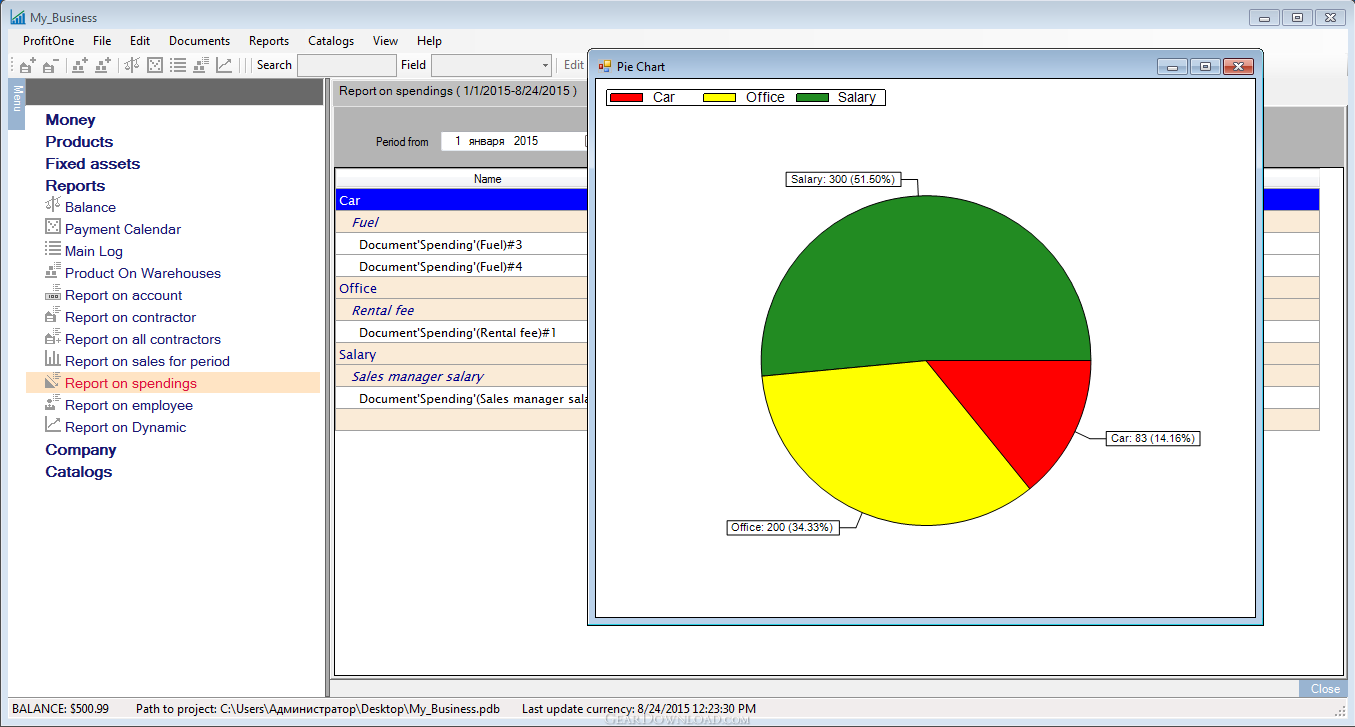Click the first boxes-plus toolbar icon
Image resolution: width=1355 pixels, height=727 pixels.
coord(79,65)
